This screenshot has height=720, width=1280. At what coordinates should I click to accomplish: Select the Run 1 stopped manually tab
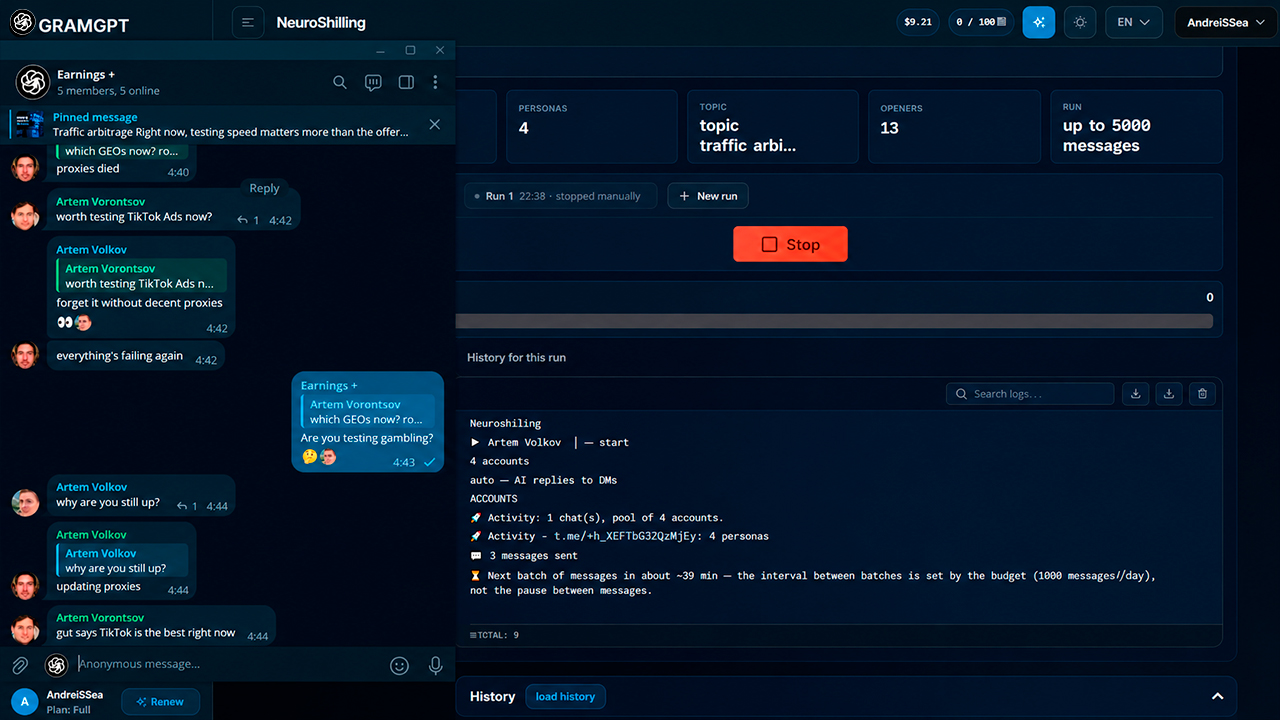(x=561, y=196)
